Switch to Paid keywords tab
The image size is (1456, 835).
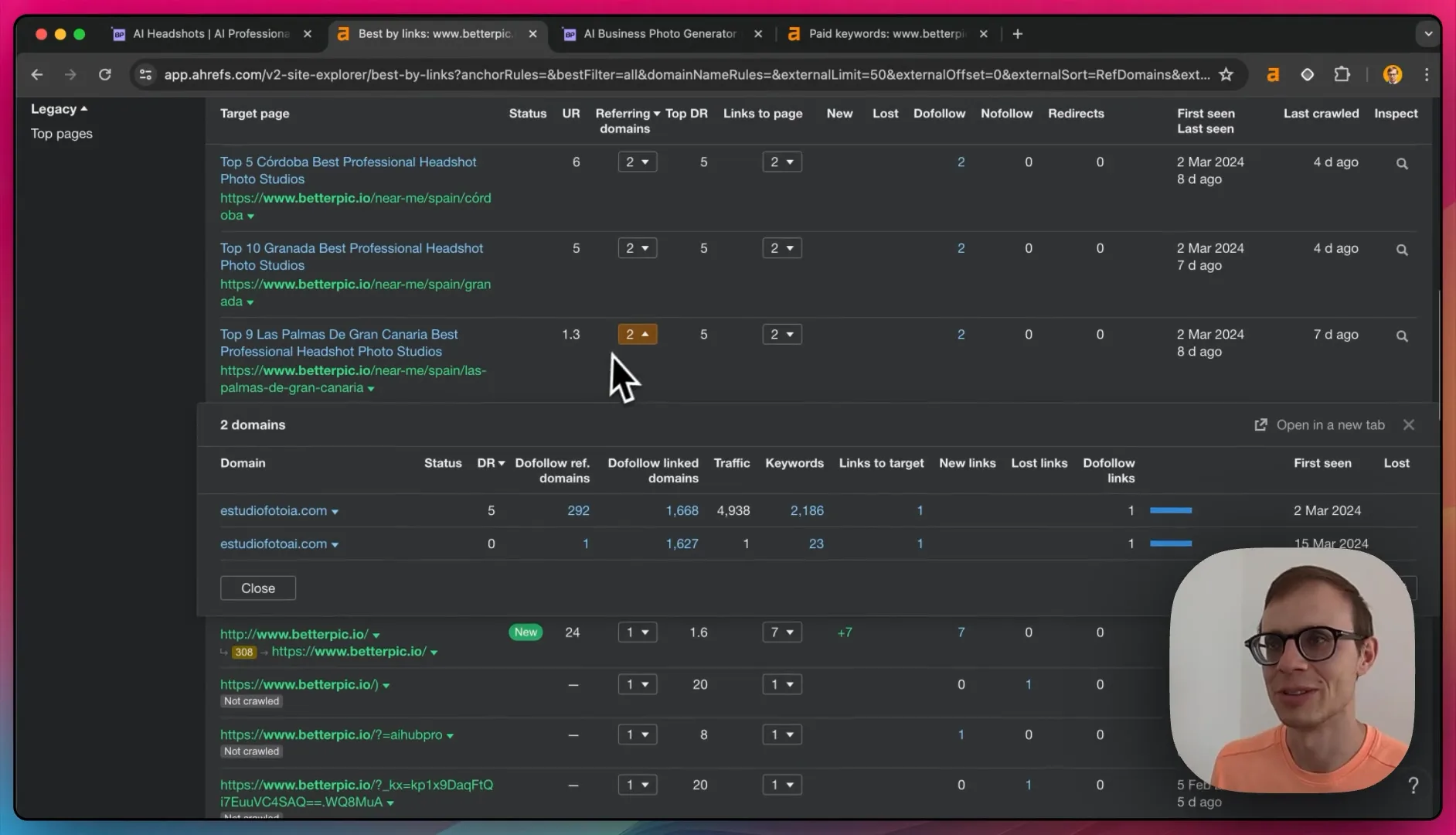click(x=886, y=34)
